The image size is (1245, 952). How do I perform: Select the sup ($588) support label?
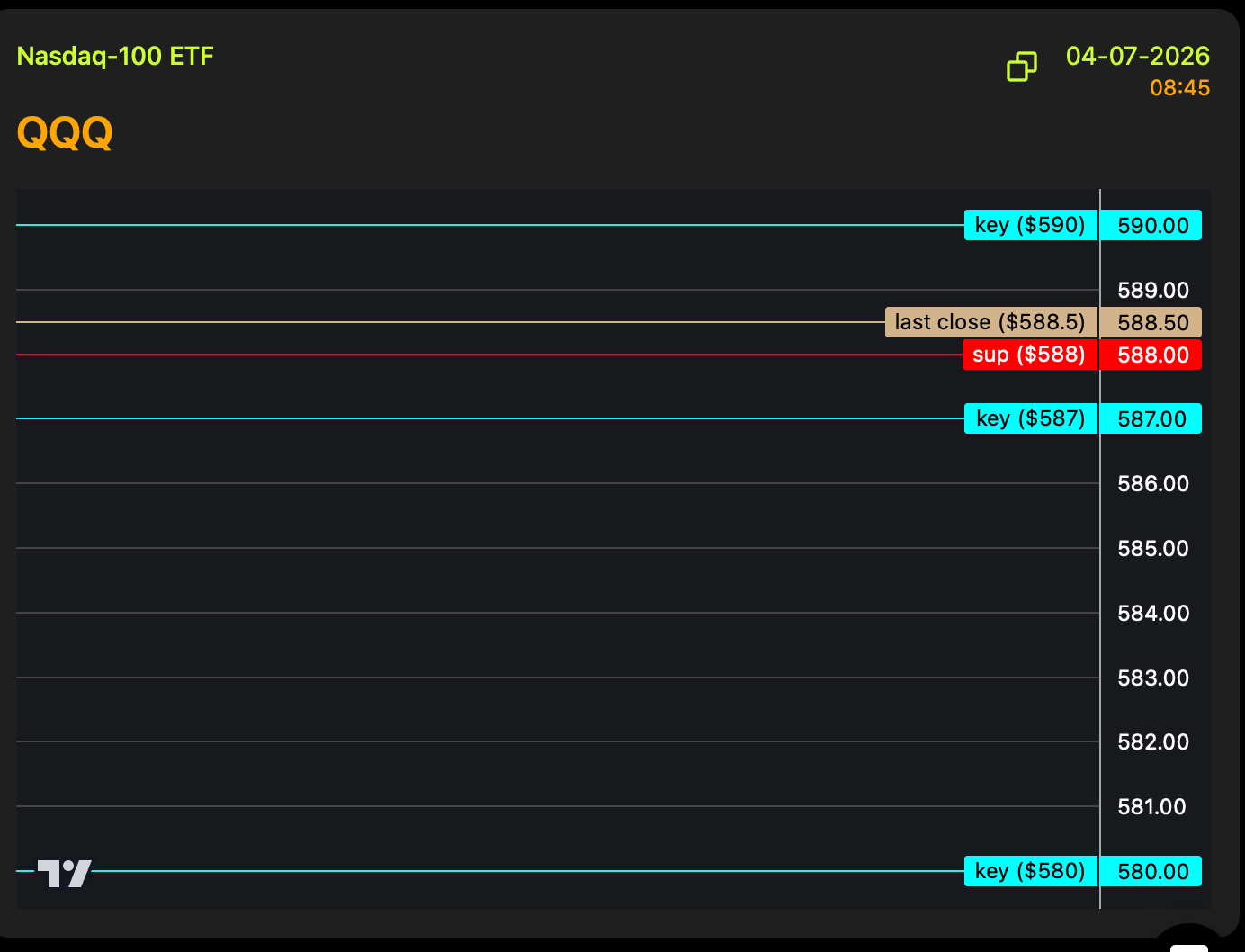(x=1029, y=355)
